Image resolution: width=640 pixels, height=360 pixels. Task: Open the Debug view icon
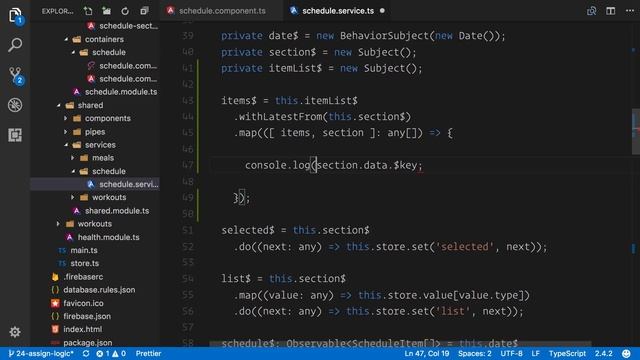pos(15,105)
